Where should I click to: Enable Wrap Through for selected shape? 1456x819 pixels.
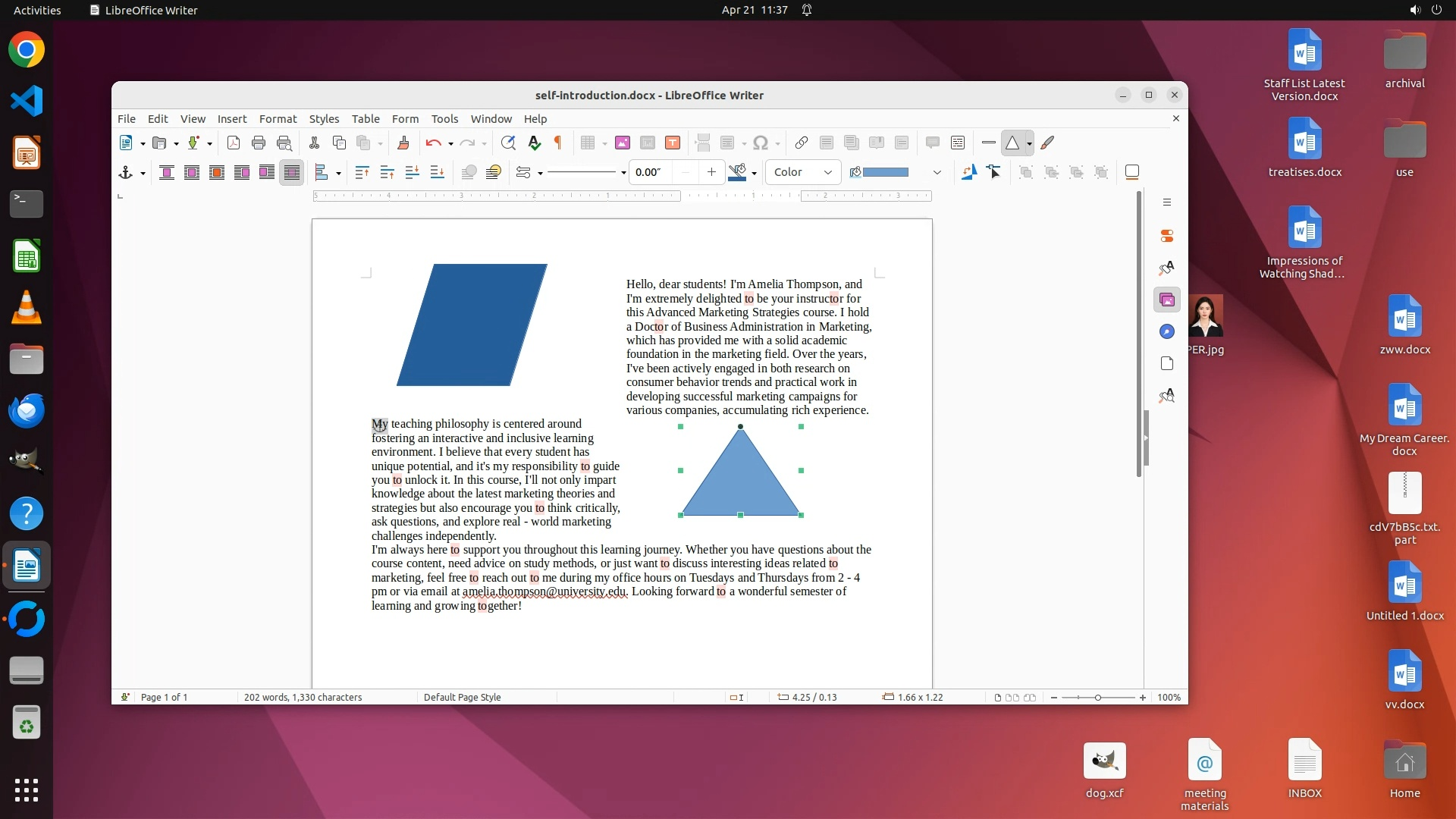(x=291, y=172)
